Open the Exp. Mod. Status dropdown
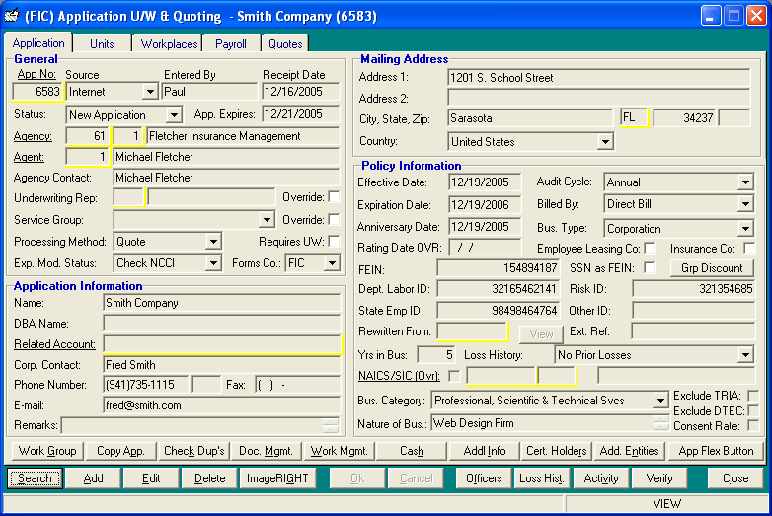This screenshot has height=516, width=772. pyautogui.click(x=213, y=263)
